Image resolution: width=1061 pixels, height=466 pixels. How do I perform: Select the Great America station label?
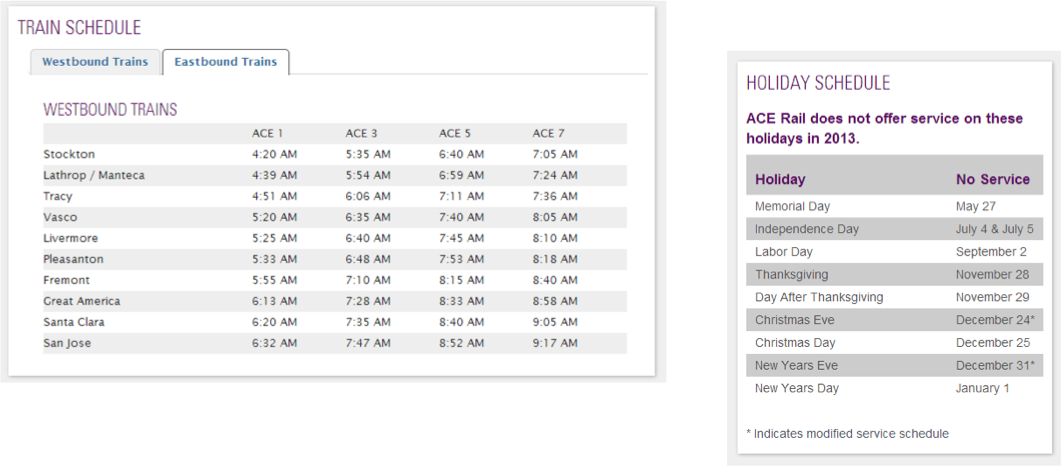click(x=82, y=301)
